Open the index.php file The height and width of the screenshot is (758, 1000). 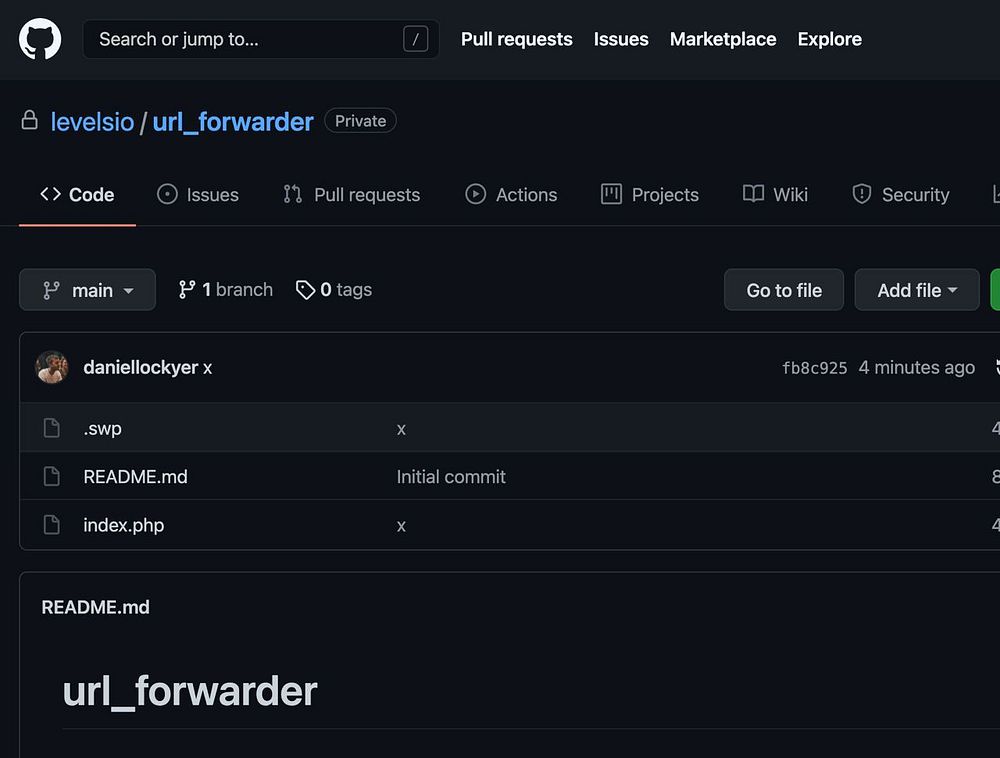(124, 525)
